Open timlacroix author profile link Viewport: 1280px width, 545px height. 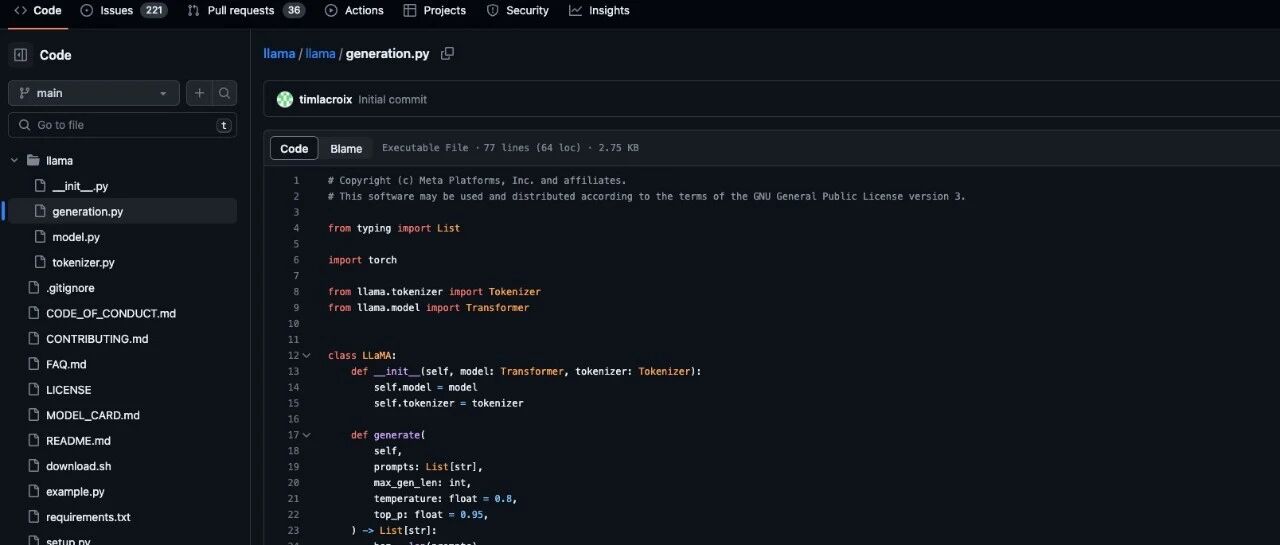click(x=325, y=100)
